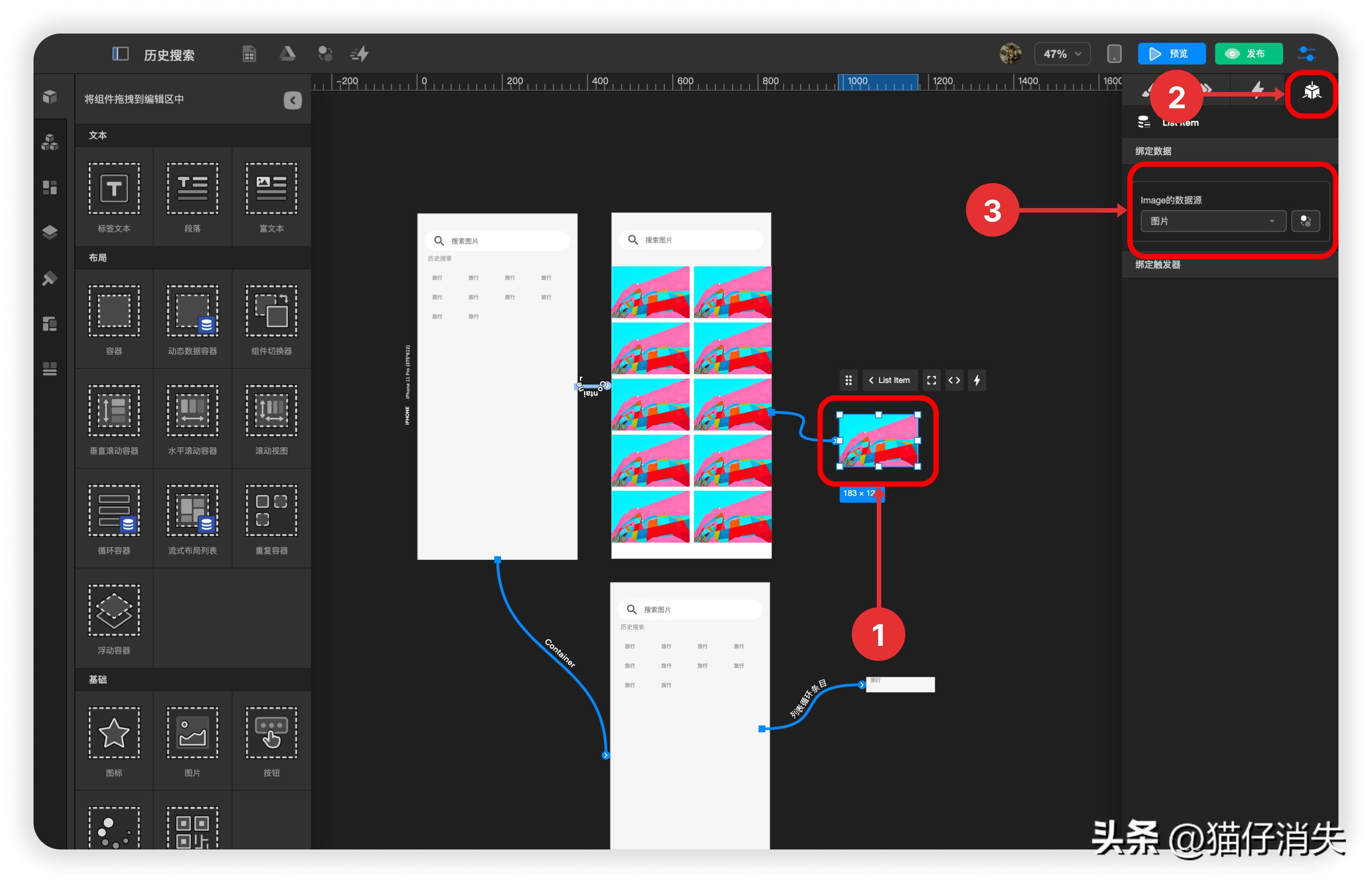This screenshot has width=1372, height=883.
Task: Collapse the component panel with arrow button
Action: click(x=292, y=100)
